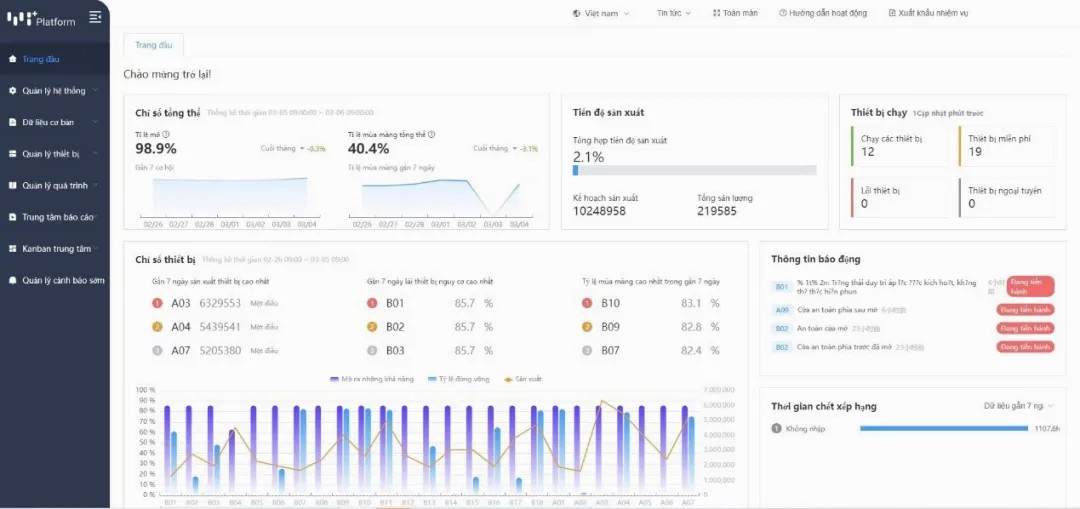Open Hướng dẫn hoạt động guide

(822, 13)
